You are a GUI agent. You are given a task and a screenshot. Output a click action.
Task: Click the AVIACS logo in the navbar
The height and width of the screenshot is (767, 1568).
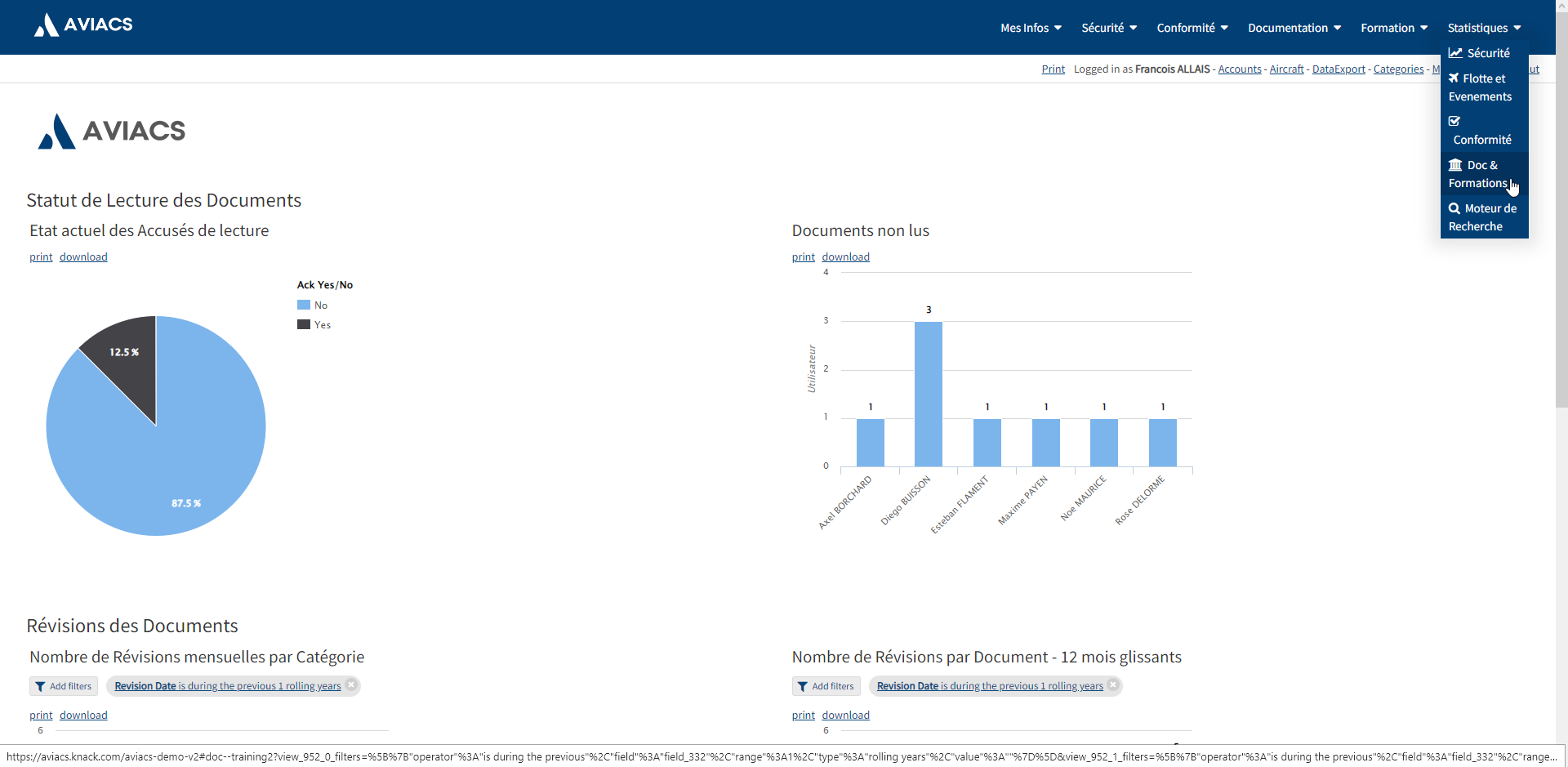83,25
